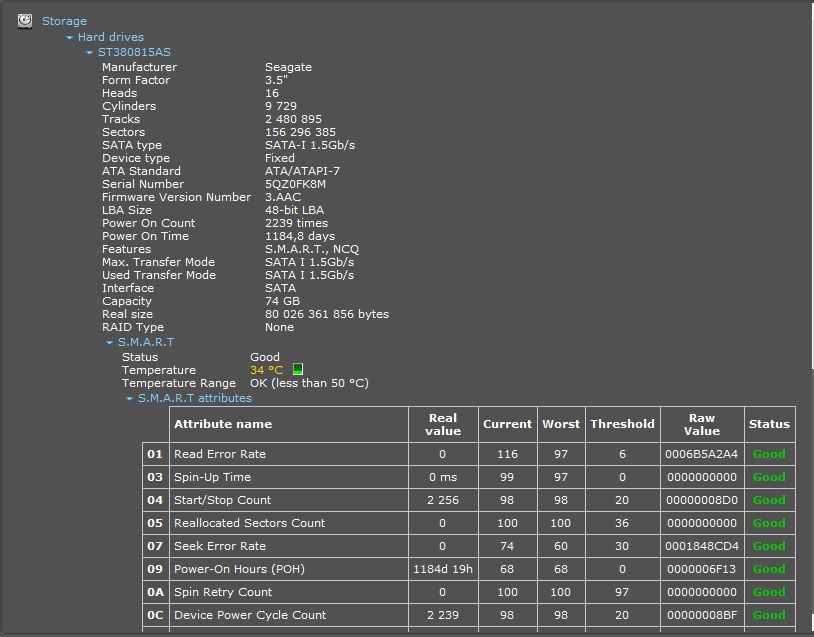Click the serial number 5QZ0FK8M

click(x=295, y=184)
